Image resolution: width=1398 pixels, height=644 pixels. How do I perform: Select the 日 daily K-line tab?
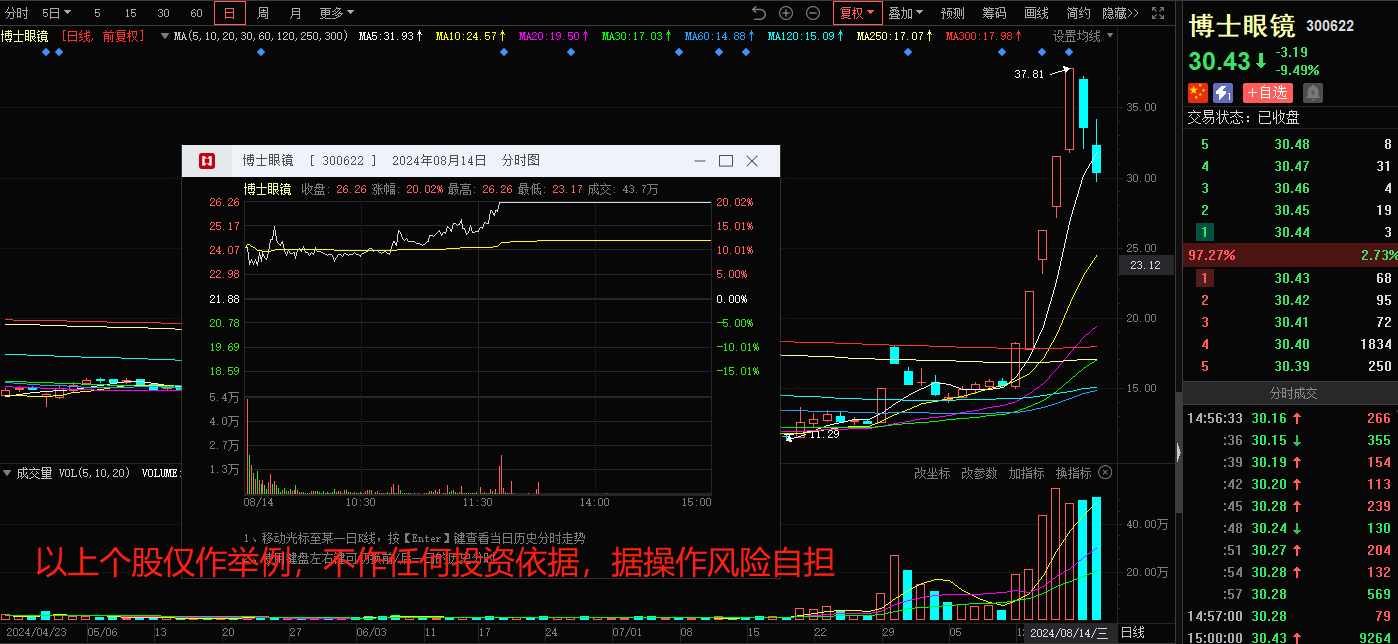click(x=230, y=13)
